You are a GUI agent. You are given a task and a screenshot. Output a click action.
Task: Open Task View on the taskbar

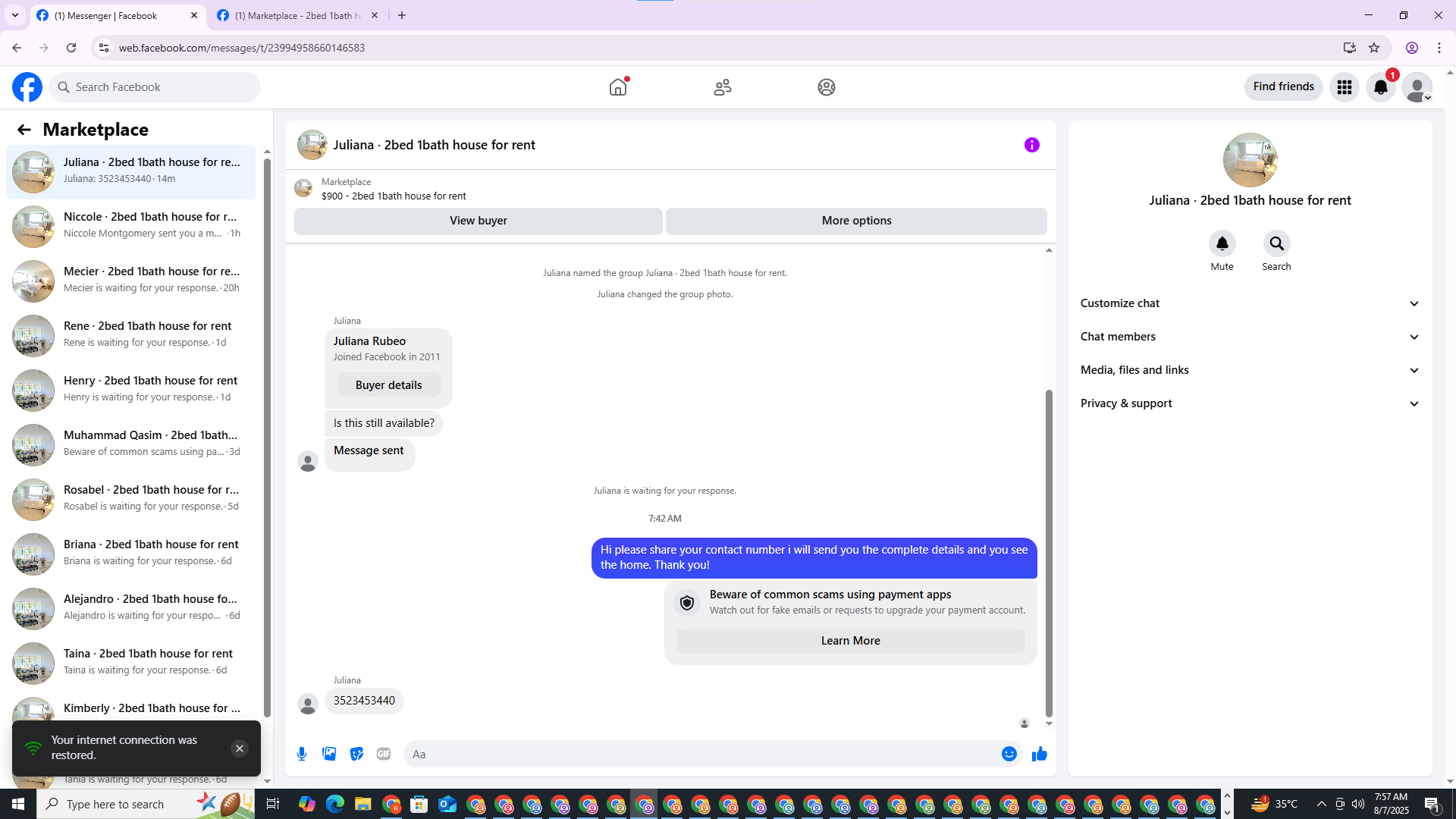[273, 804]
